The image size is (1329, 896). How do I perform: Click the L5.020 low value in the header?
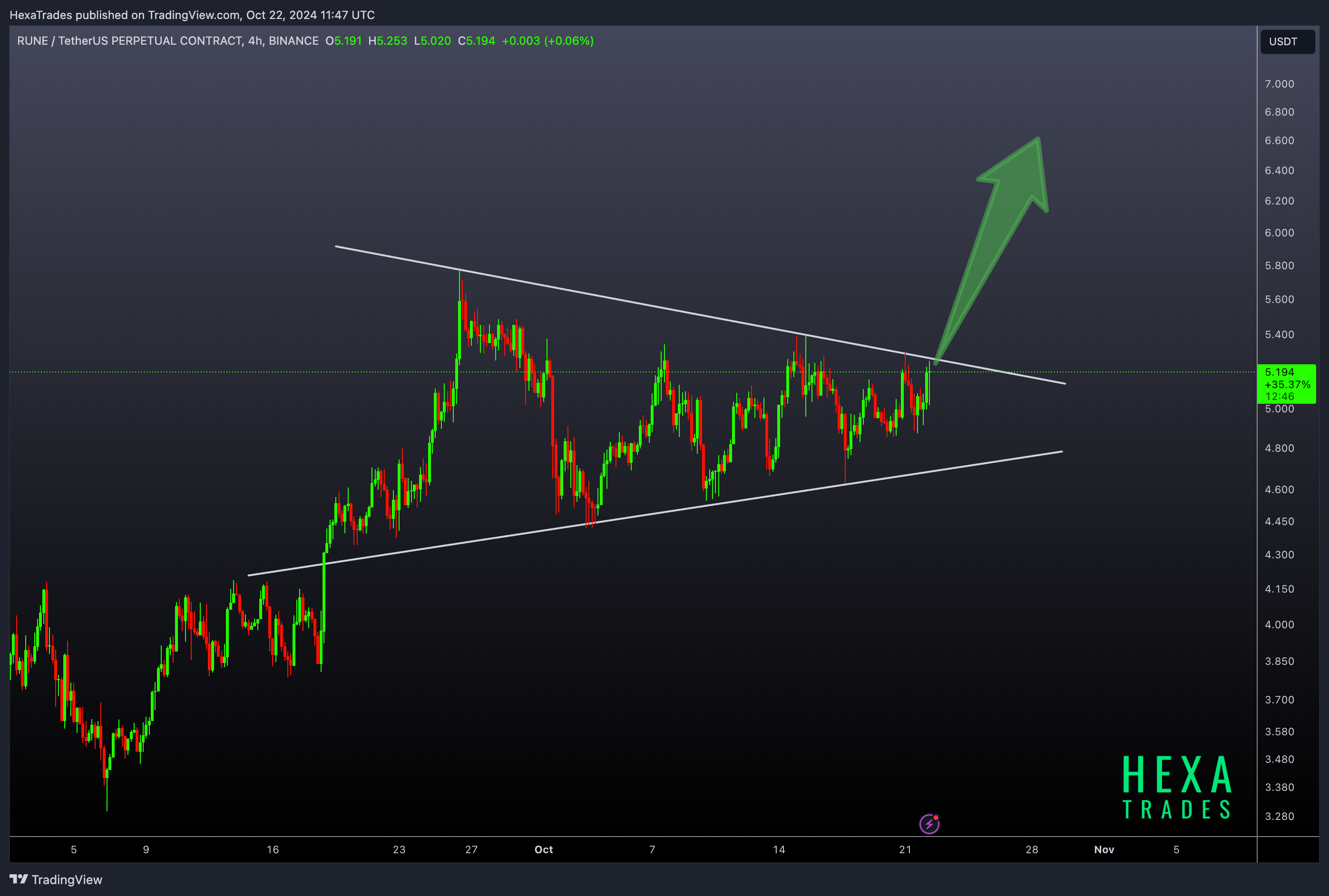(x=432, y=40)
